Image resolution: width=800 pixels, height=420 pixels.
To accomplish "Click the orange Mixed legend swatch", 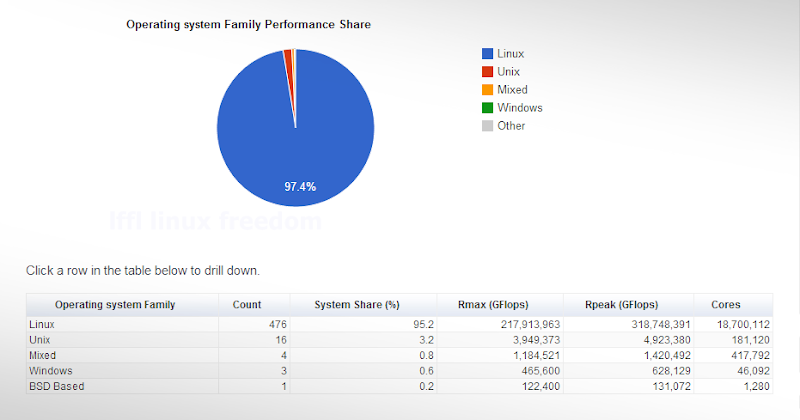I will (x=488, y=89).
